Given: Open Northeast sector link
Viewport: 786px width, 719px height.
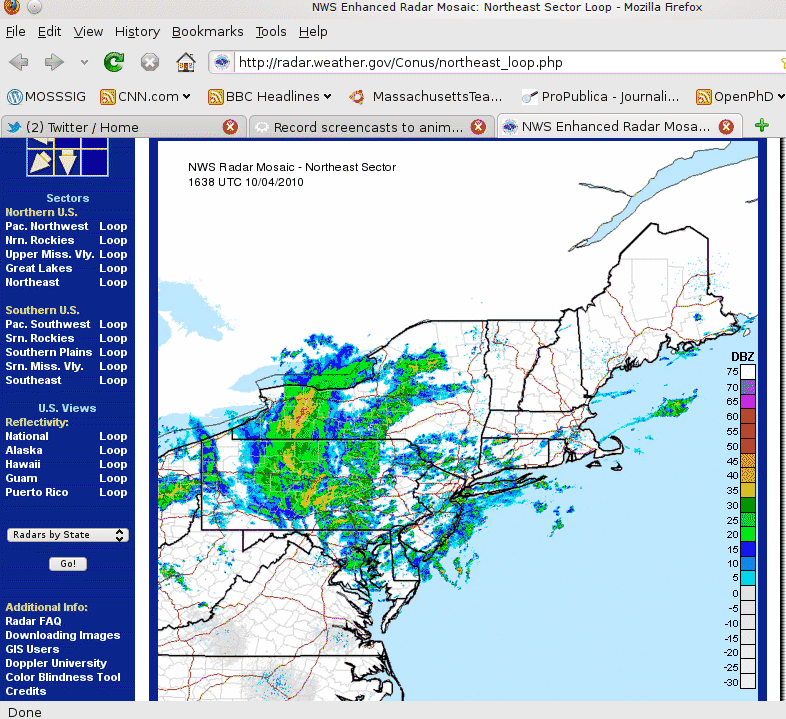Looking at the screenshot, I should click(x=32, y=282).
